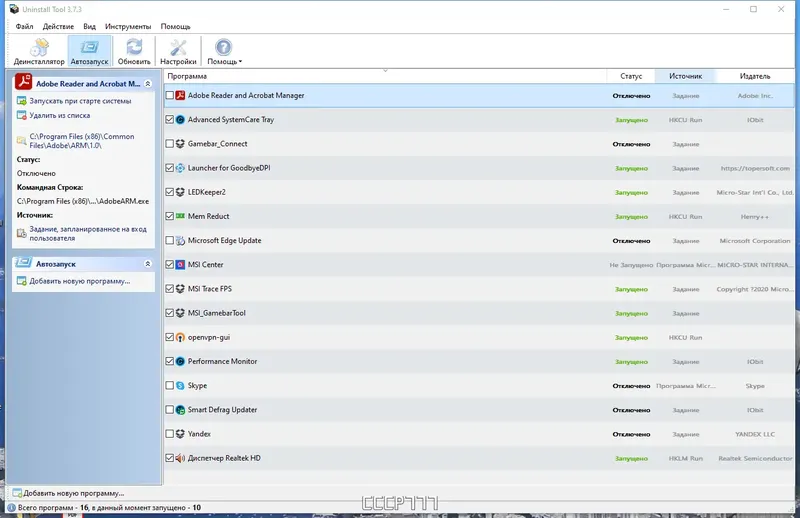Click the Henry++ publisher cell
Viewport: 800px width, 518px height.
755,217
